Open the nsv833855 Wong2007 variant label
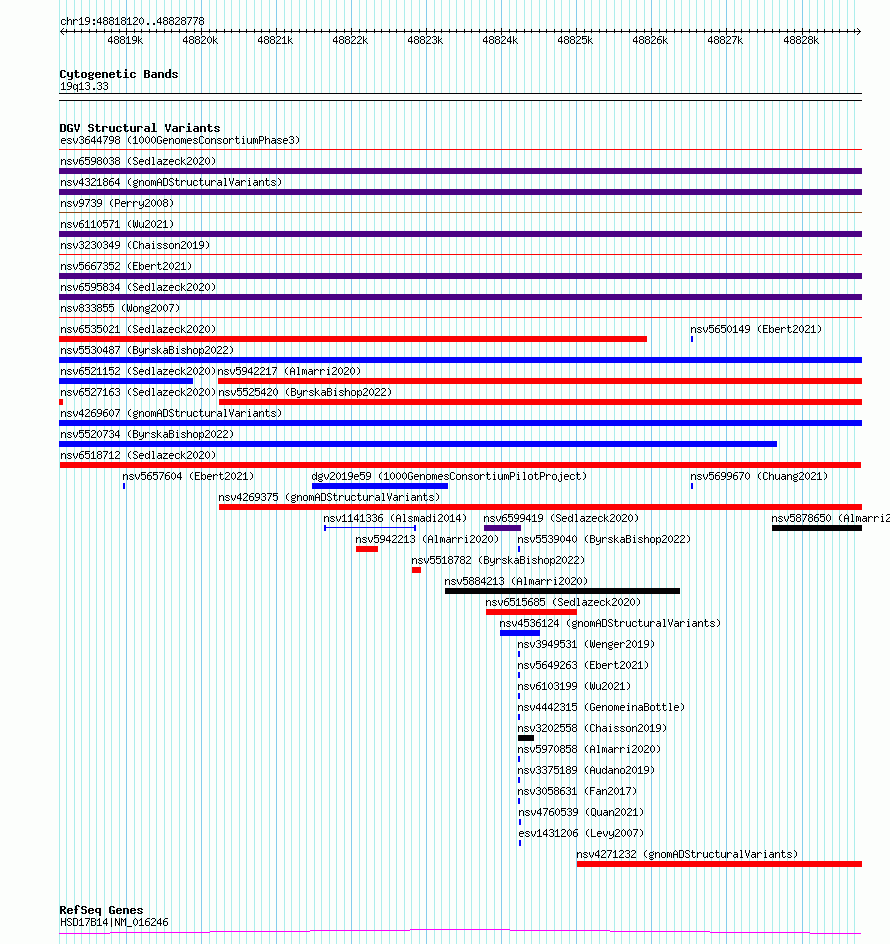This screenshot has height=944, width=890. pyautogui.click(x=120, y=308)
